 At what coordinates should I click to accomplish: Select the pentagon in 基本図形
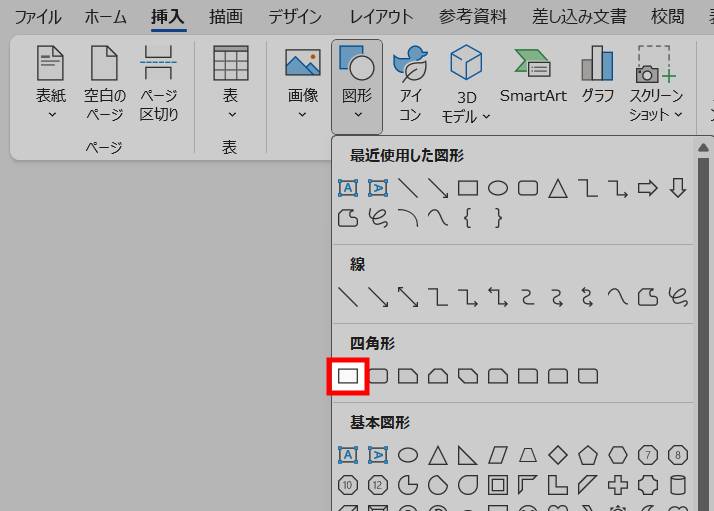point(588,455)
